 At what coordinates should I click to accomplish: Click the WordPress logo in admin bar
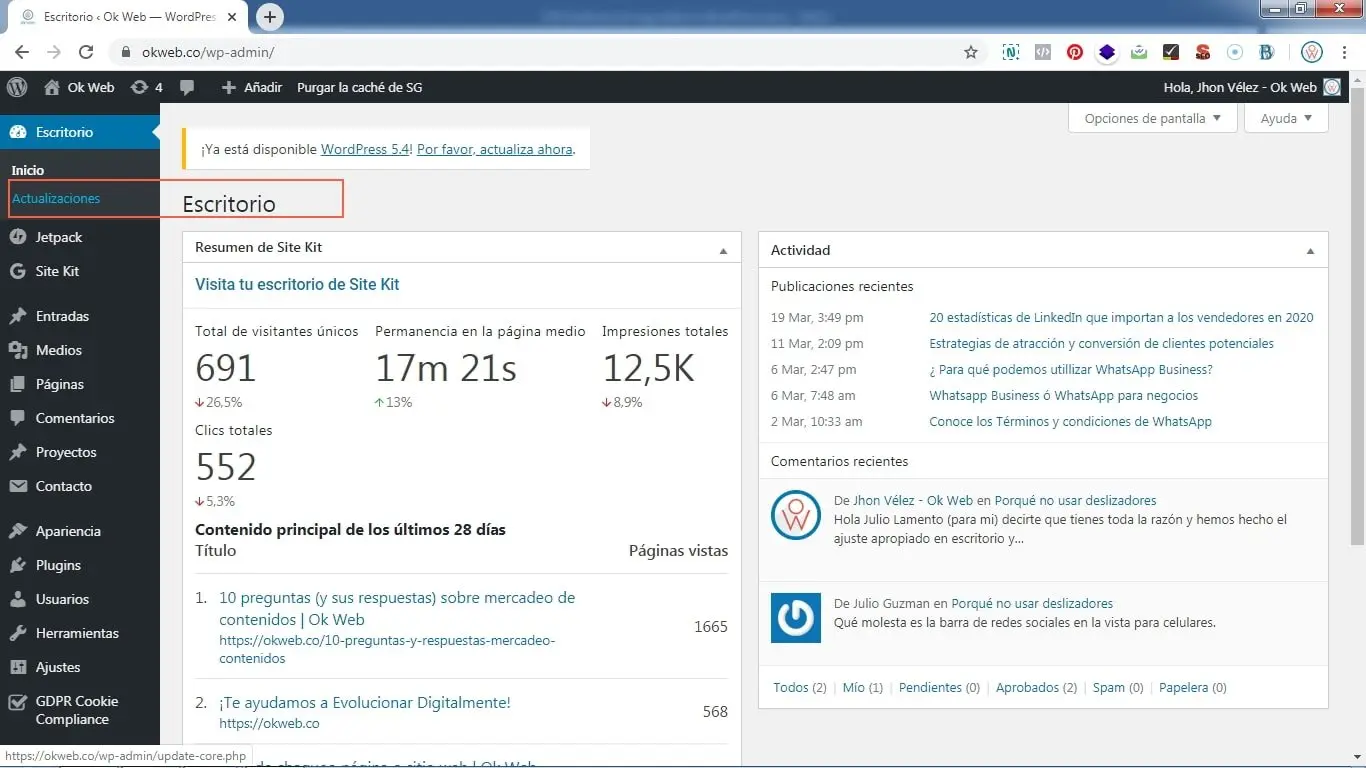pyautogui.click(x=17, y=87)
